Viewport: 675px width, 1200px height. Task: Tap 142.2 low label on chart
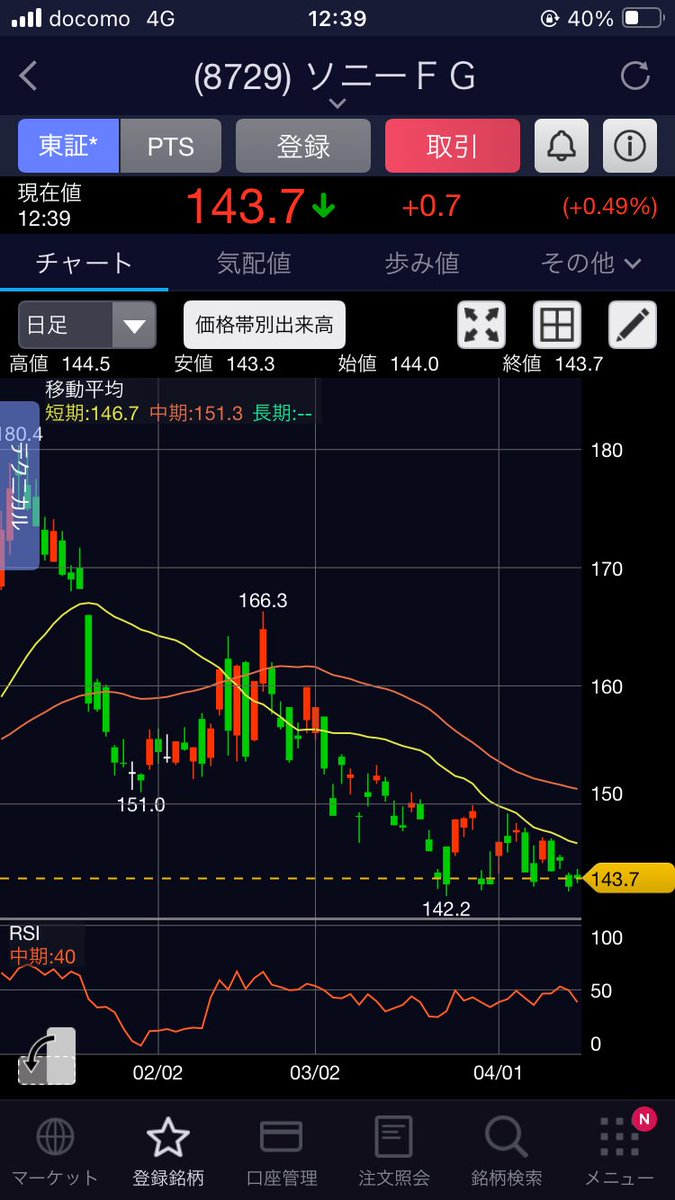tap(446, 908)
